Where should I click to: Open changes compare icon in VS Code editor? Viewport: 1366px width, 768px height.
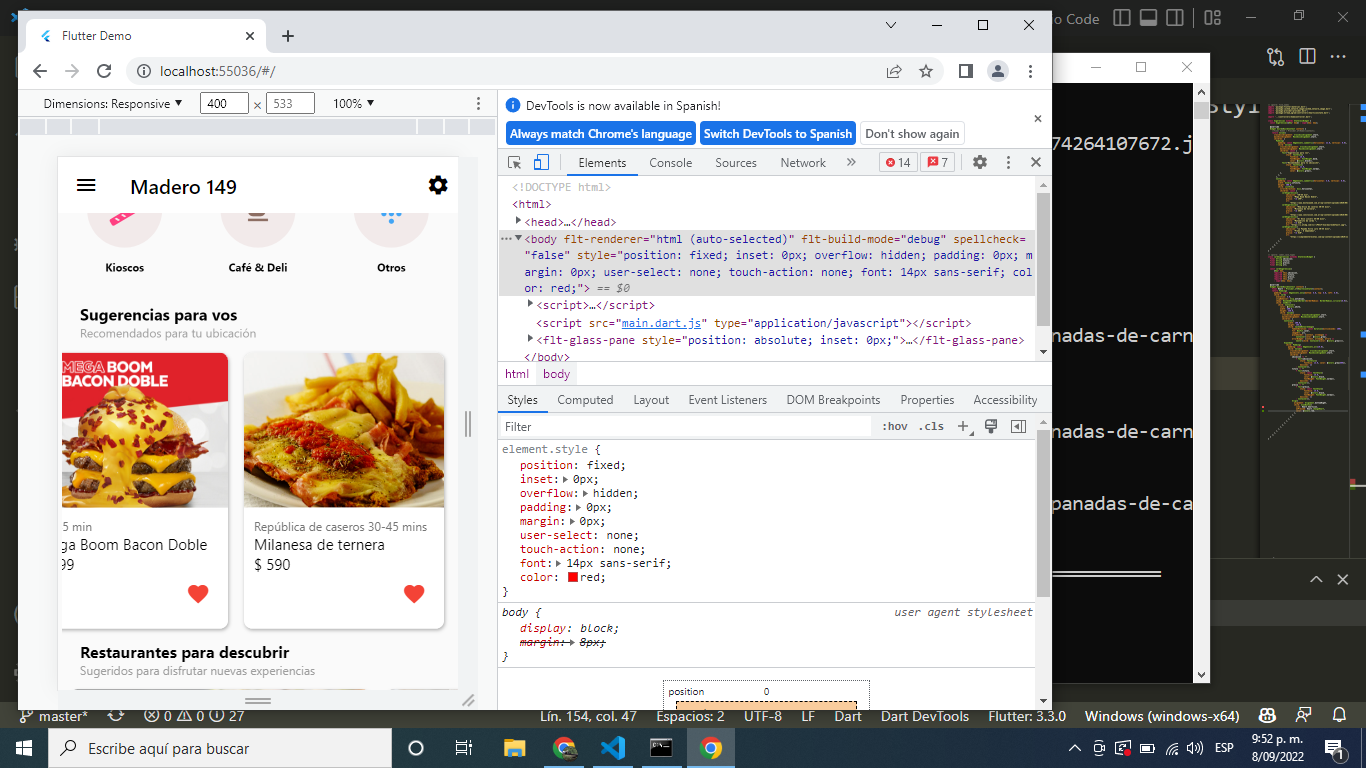coord(1275,57)
